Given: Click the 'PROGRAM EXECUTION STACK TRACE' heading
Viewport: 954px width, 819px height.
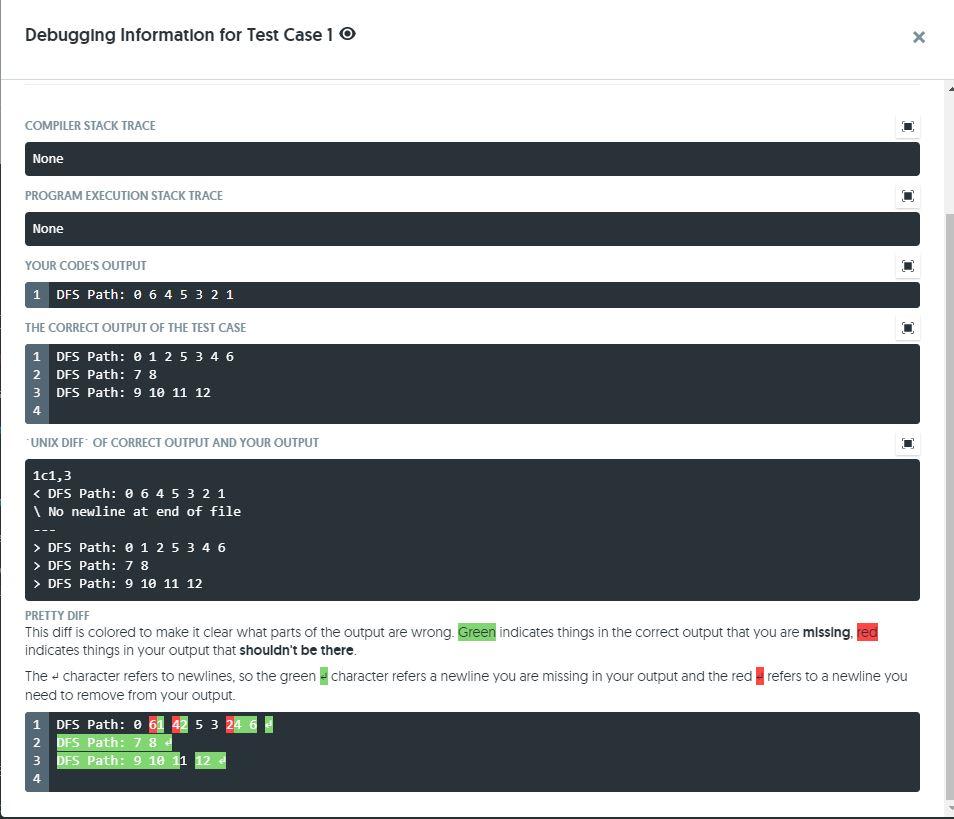Looking at the screenshot, I should [x=124, y=195].
